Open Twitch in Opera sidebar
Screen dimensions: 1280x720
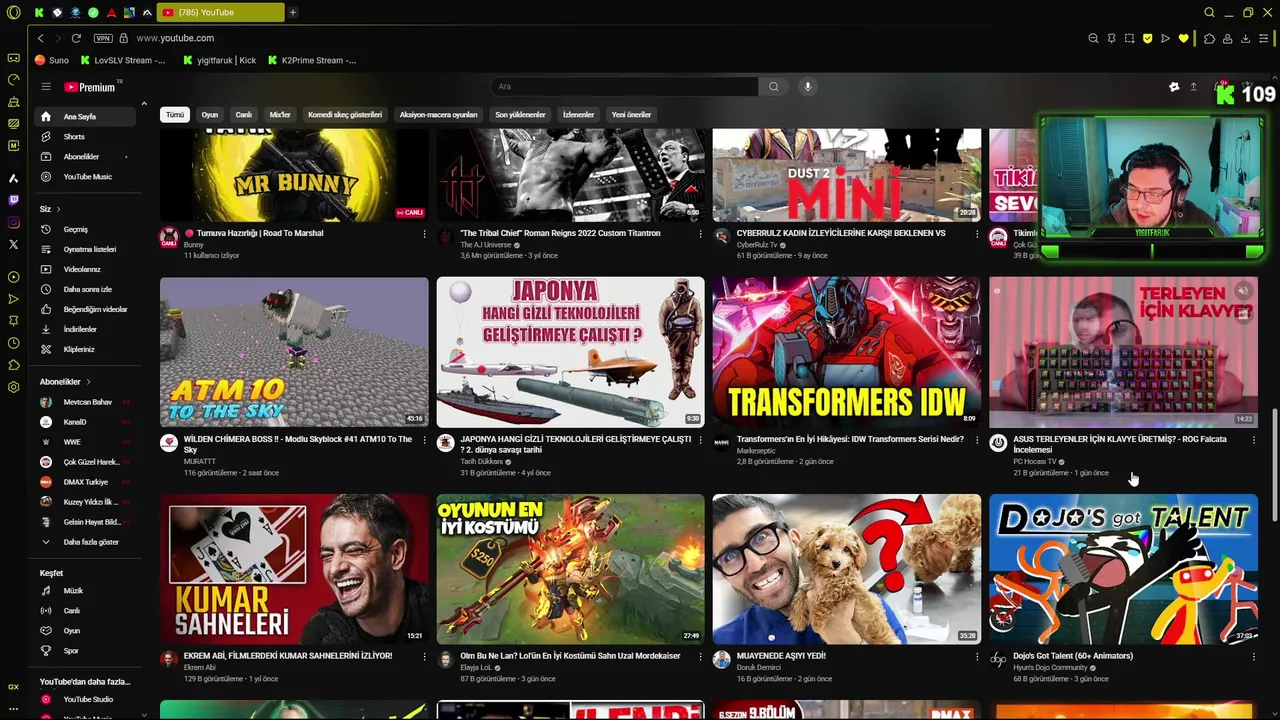click(x=13, y=200)
